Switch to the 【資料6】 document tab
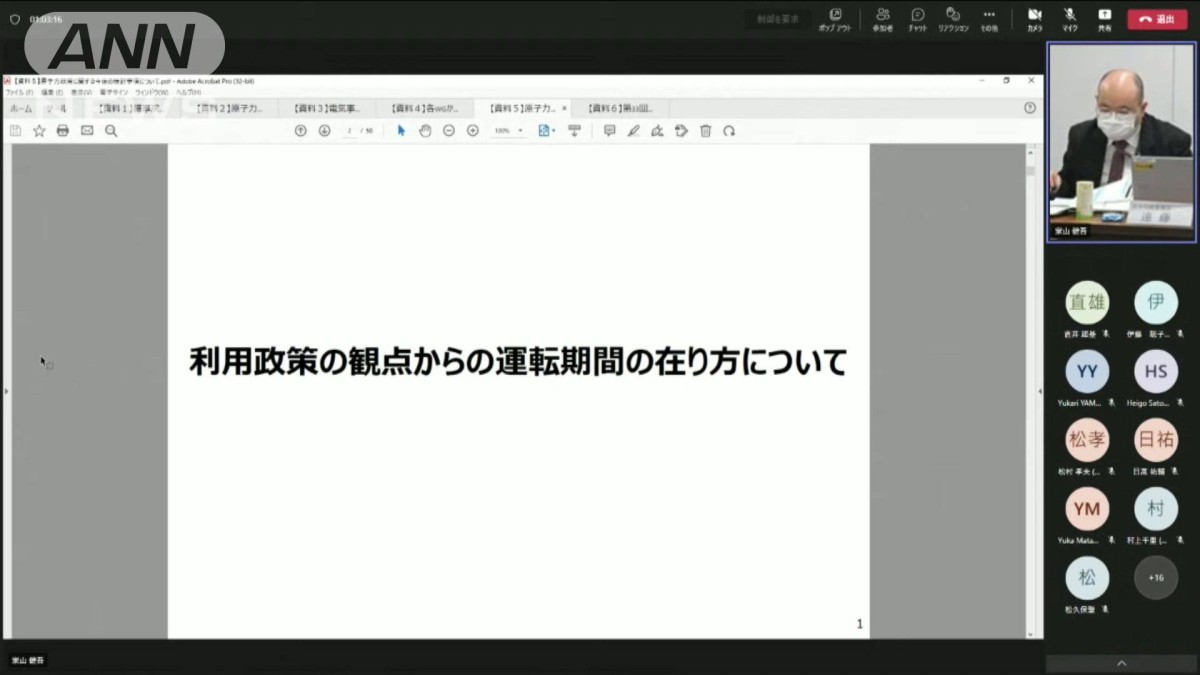This screenshot has height=675, width=1200. point(620,108)
